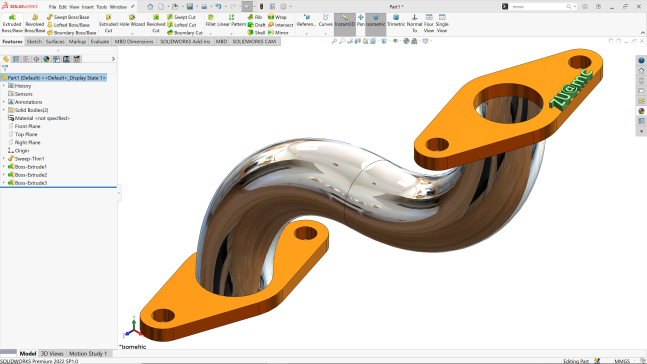Open the ConfigurationManager tab icon
Screen dimensions: 647x364
click(26, 59)
